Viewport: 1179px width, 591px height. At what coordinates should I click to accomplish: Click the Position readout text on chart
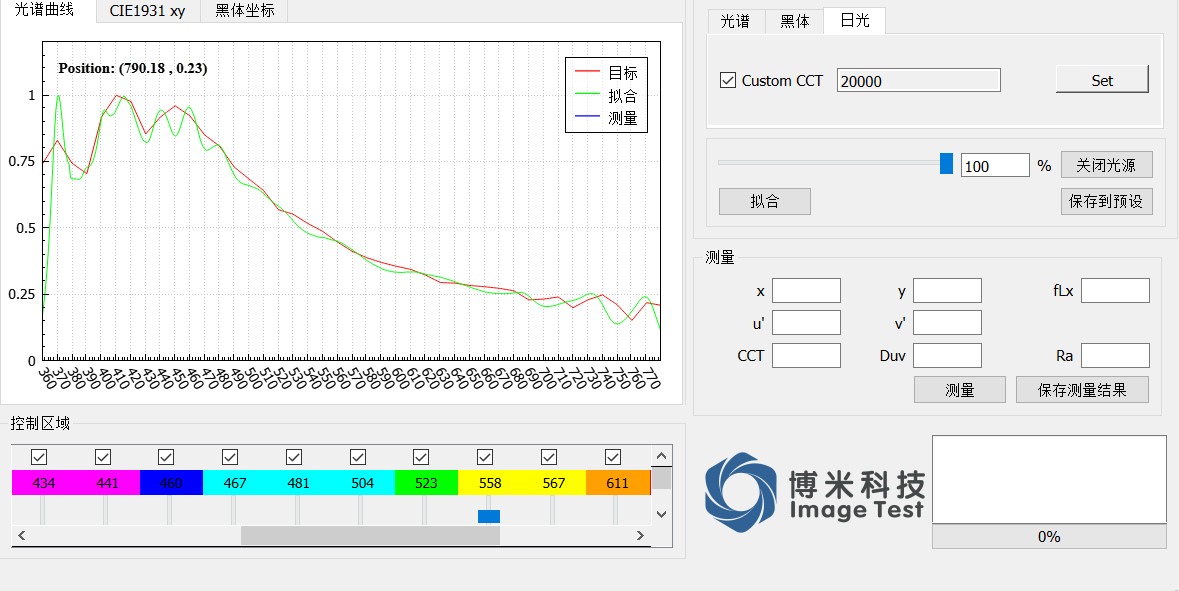pyautogui.click(x=133, y=68)
